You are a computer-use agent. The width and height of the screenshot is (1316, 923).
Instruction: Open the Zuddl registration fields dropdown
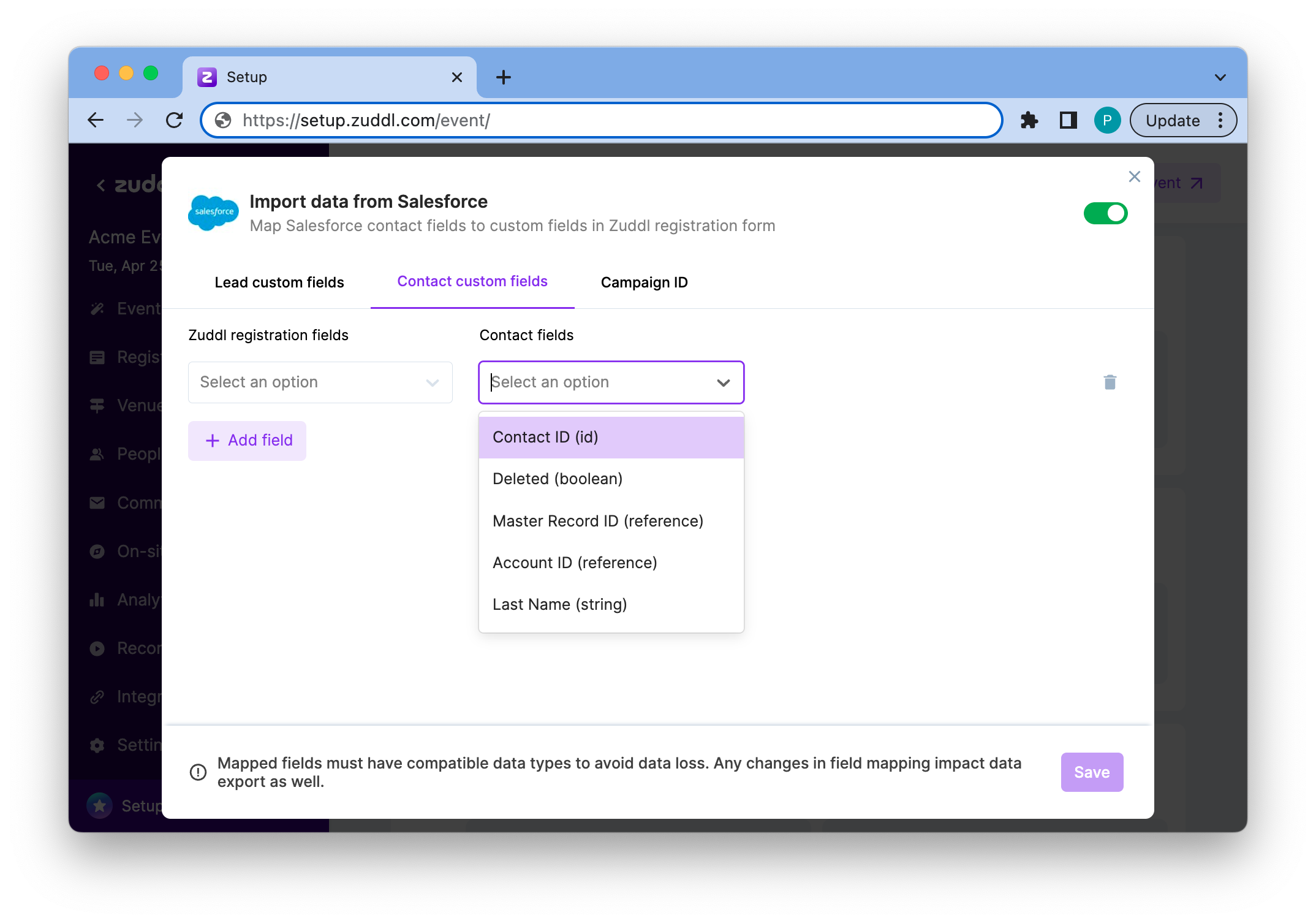point(320,382)
